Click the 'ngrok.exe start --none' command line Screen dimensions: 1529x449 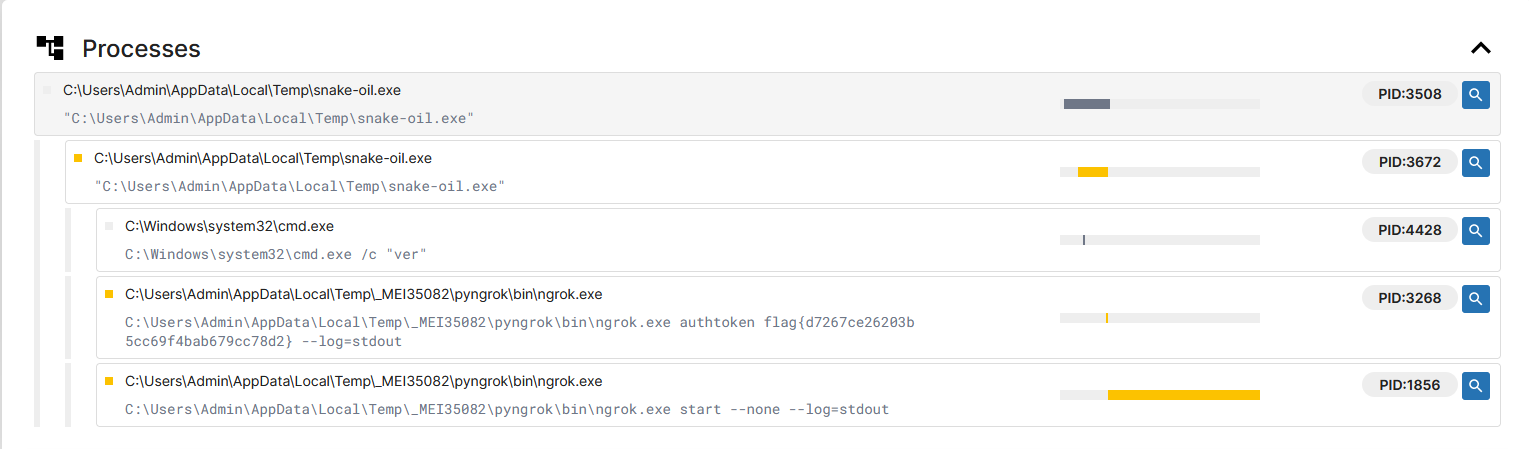click(506, 410)
